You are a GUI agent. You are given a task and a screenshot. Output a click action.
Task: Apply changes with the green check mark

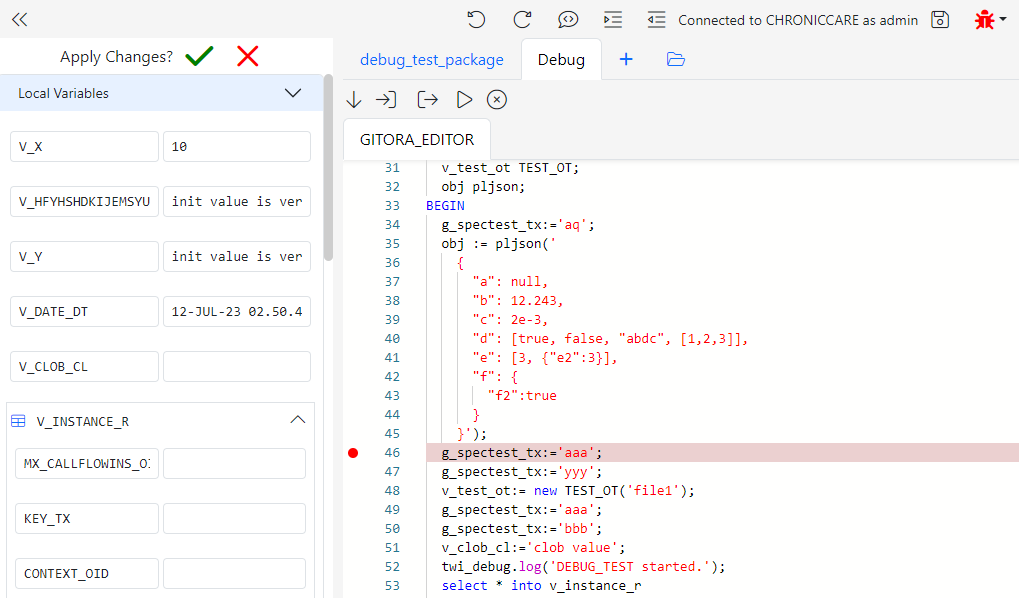pyautogui.click(x=198, y=56)
